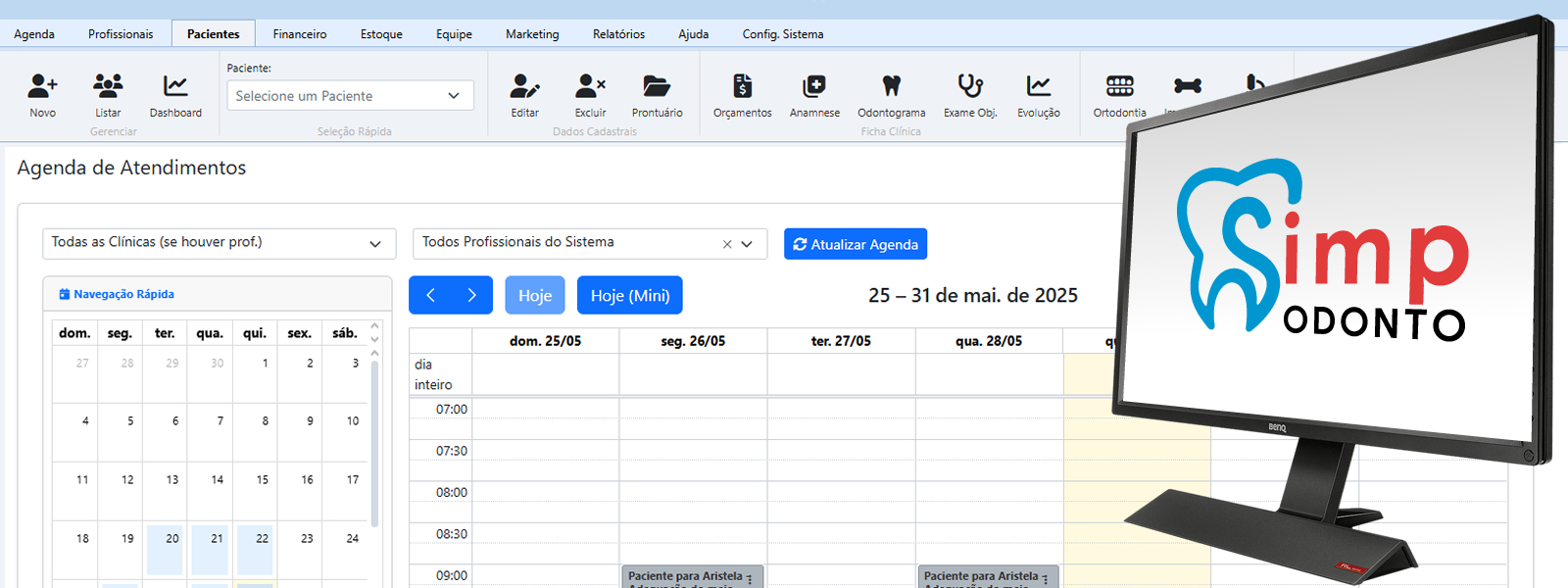Click the Atualizar Agenda button
Screen dimensions: 1568x588
(855, 244)
